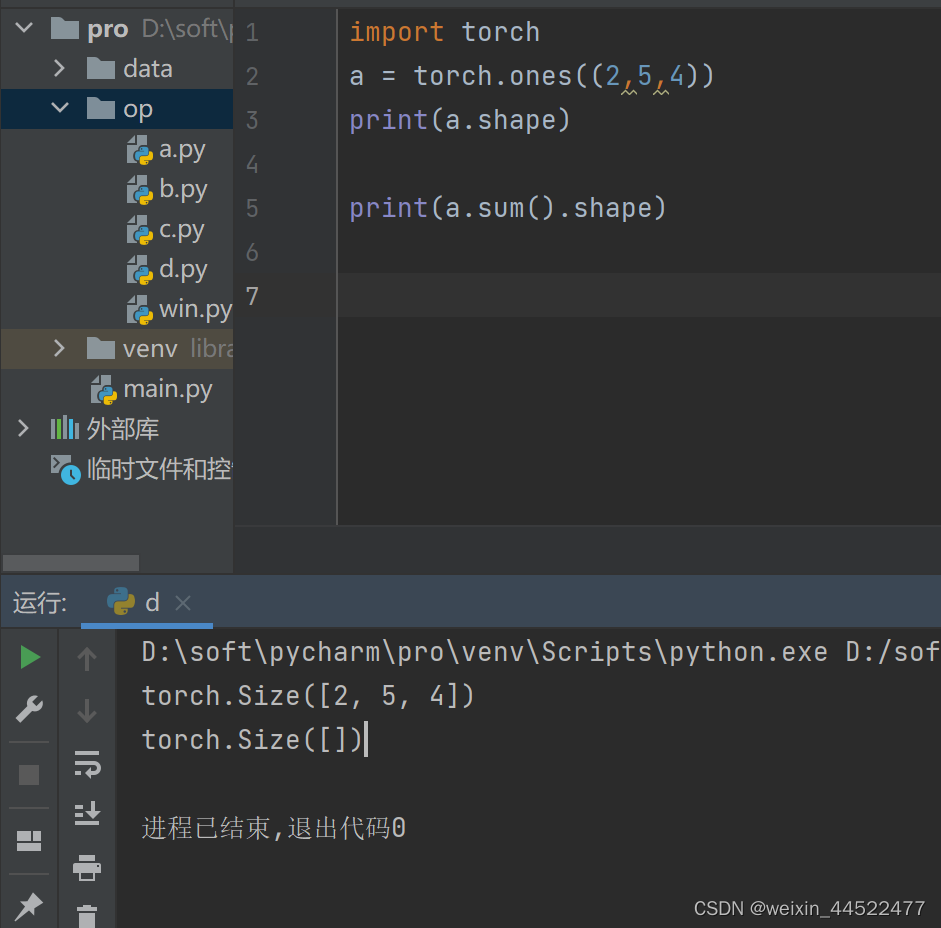Click line number 7 in gutter
The height and width of the screenshot is (928, 941).
252,297
